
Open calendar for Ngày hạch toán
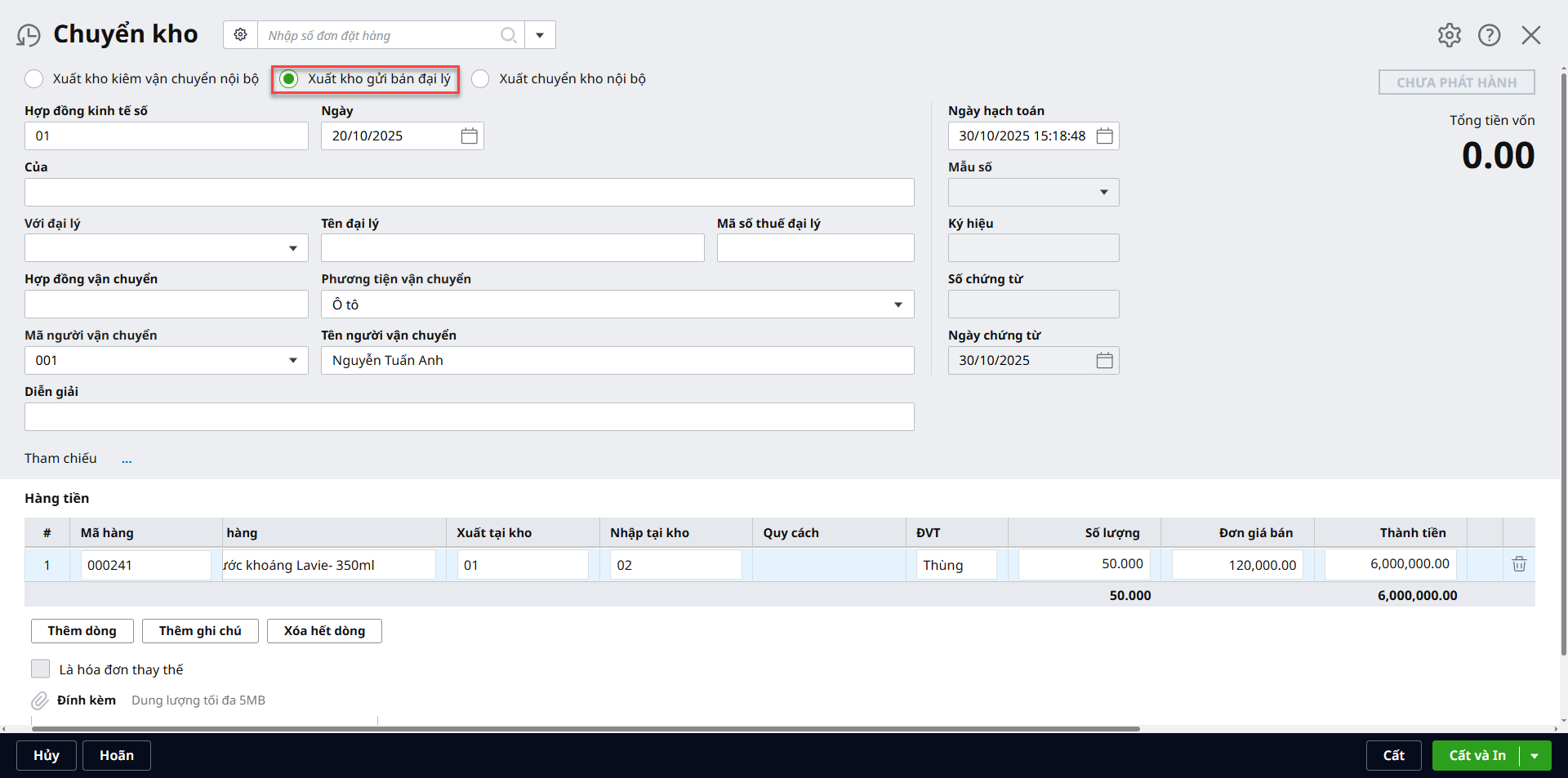(1104, 136)
